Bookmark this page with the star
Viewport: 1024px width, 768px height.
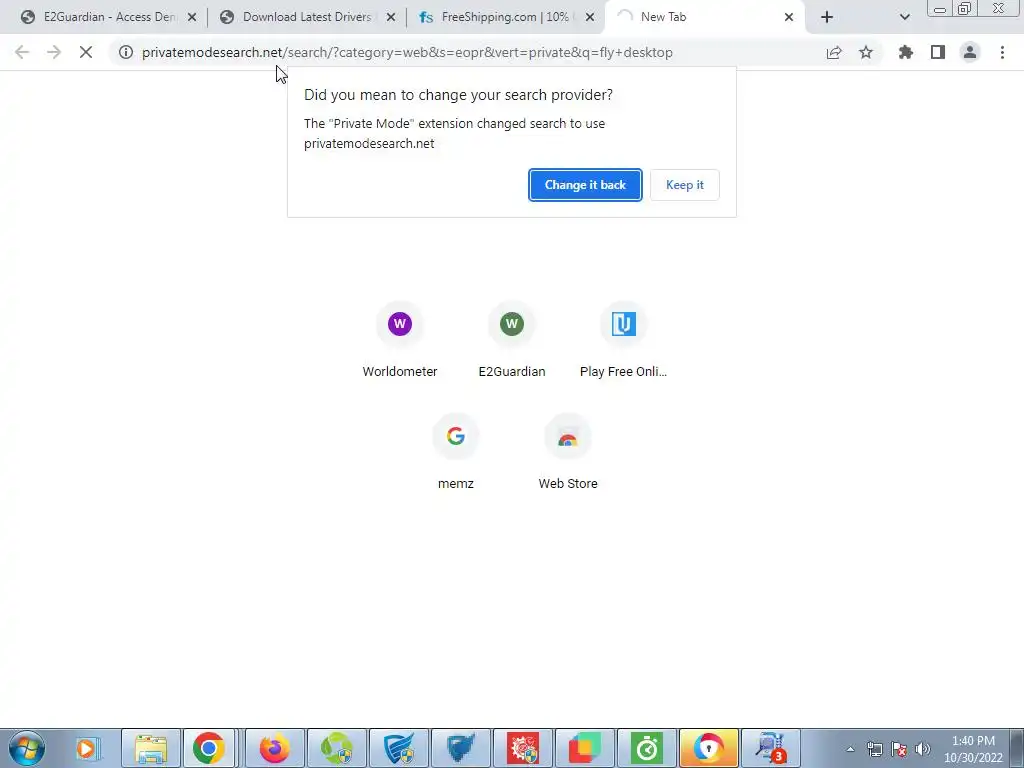click(x=866, y=52)
